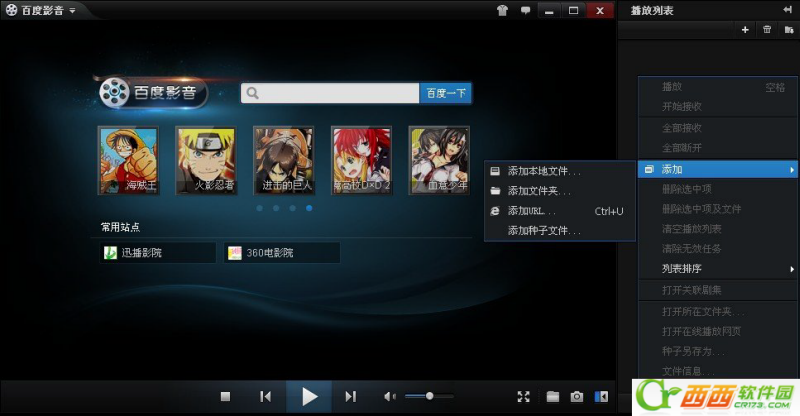Click 删除选中项 in context menu
This screenshot has height=416, width=800.
[717, 189]
